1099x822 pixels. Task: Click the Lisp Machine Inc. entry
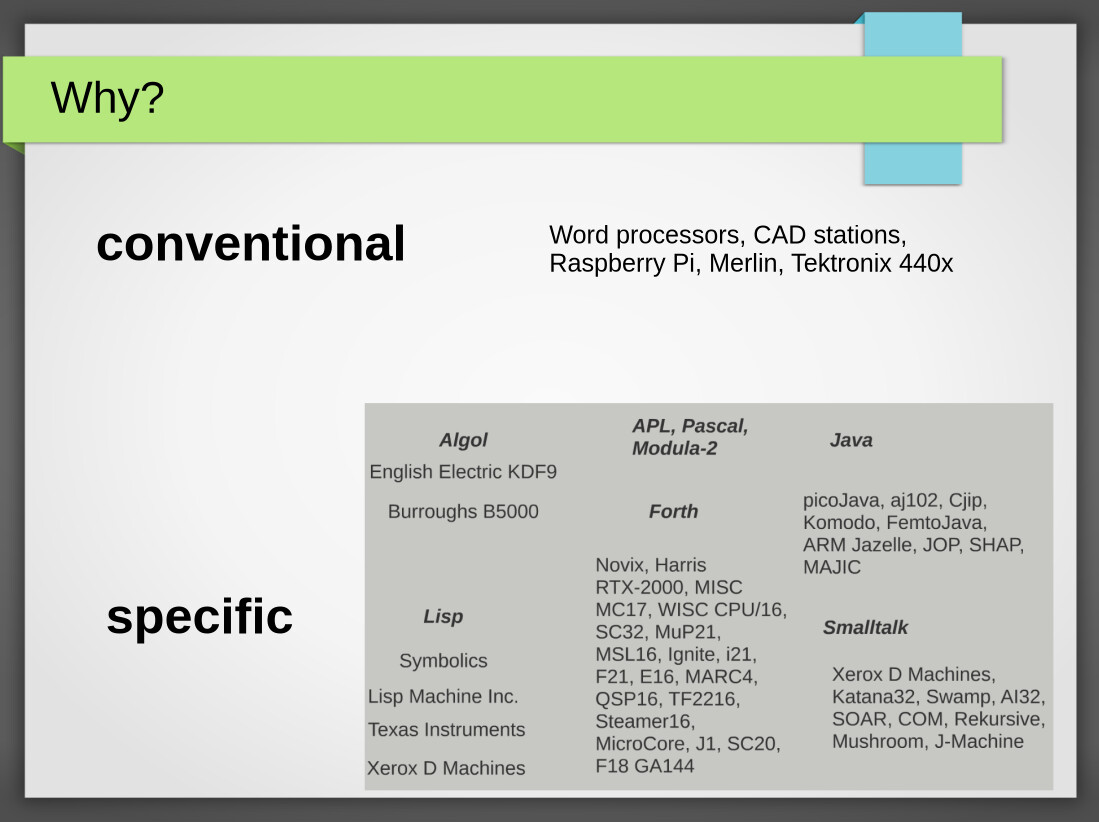[x=443, y=697]
